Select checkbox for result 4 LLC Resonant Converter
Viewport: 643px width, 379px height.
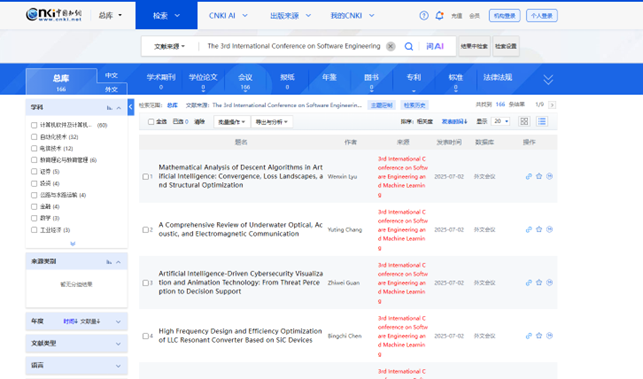click(x=145, y=336)
